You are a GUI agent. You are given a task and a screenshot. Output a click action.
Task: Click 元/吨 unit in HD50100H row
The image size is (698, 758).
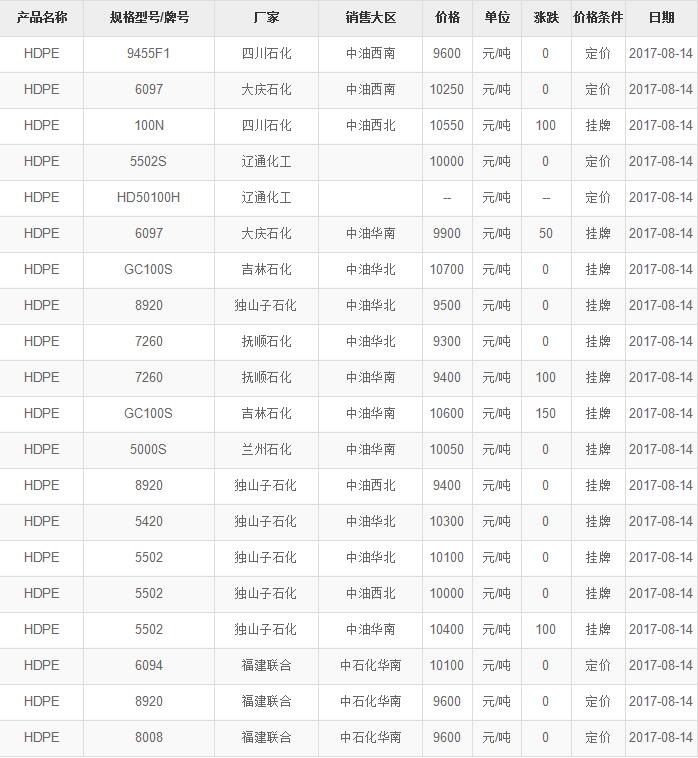[x=496, y=198]
